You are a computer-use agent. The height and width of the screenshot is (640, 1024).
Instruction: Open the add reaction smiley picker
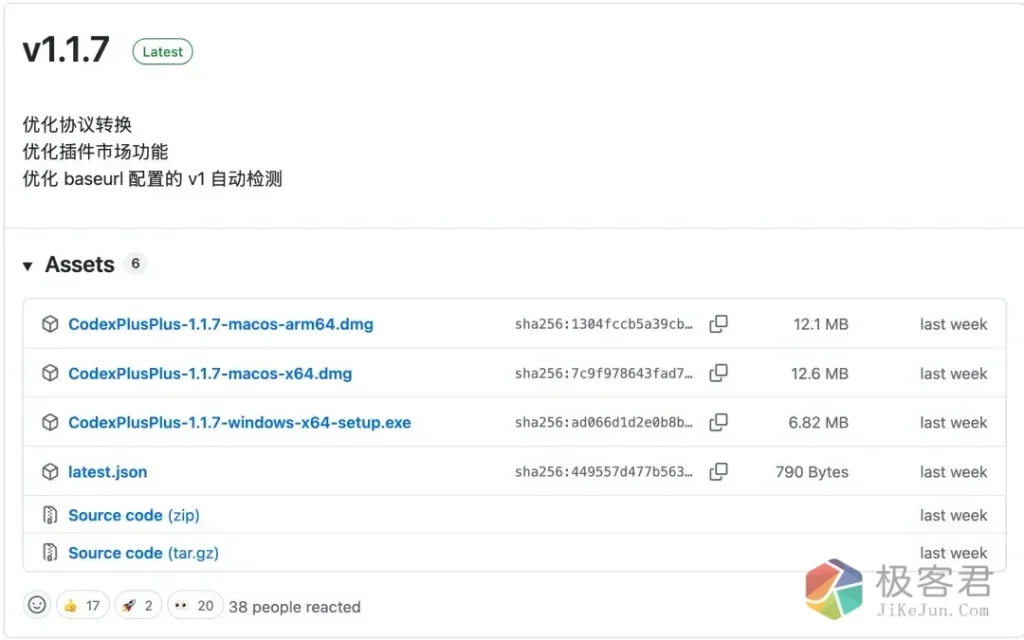(x=37, y=605)
